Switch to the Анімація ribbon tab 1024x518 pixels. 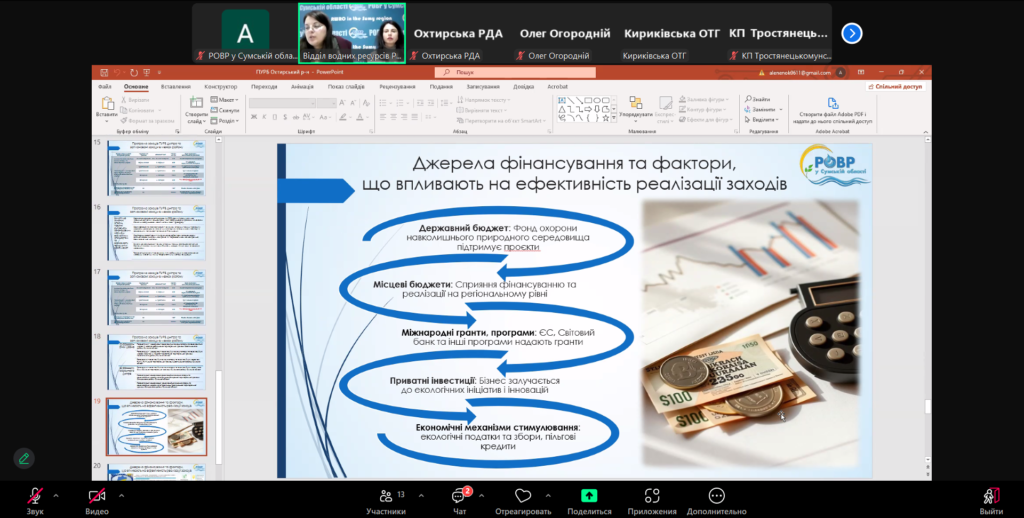click(x=303, y=87)
